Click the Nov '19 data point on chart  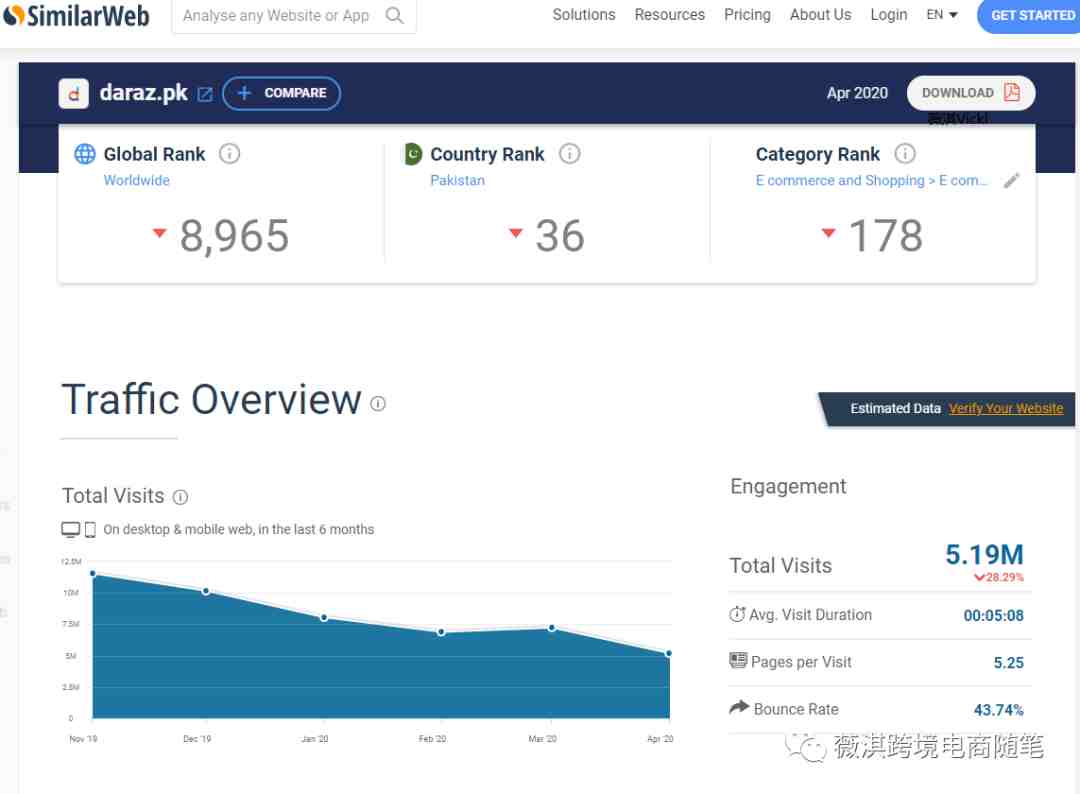coord(93,574)
